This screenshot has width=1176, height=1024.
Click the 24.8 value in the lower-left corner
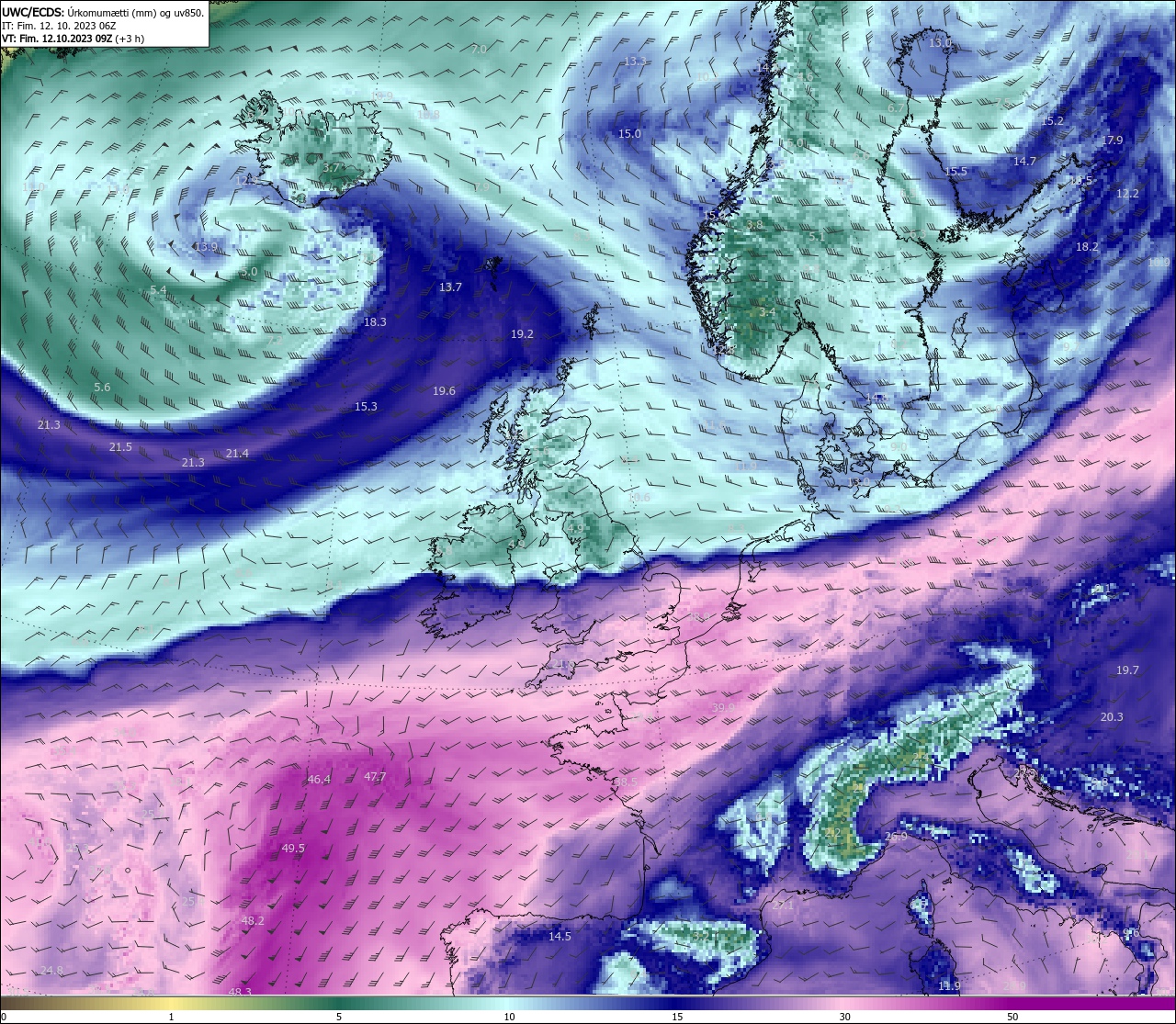click(52, 971)
